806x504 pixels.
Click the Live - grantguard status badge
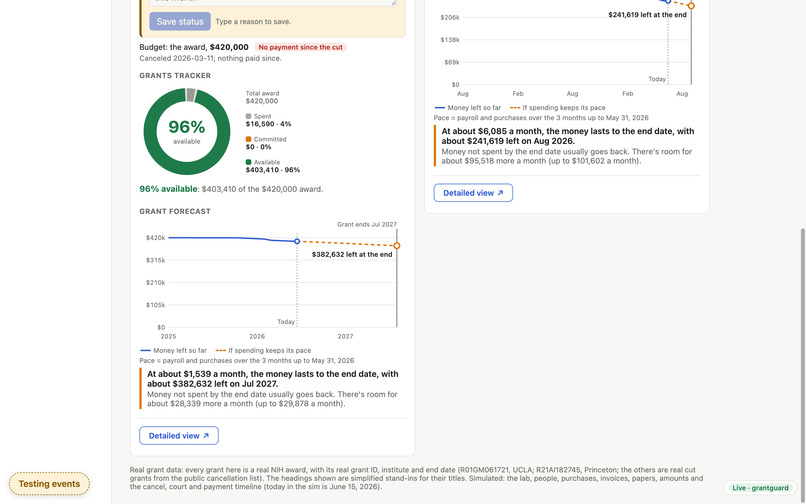(760, 488)
